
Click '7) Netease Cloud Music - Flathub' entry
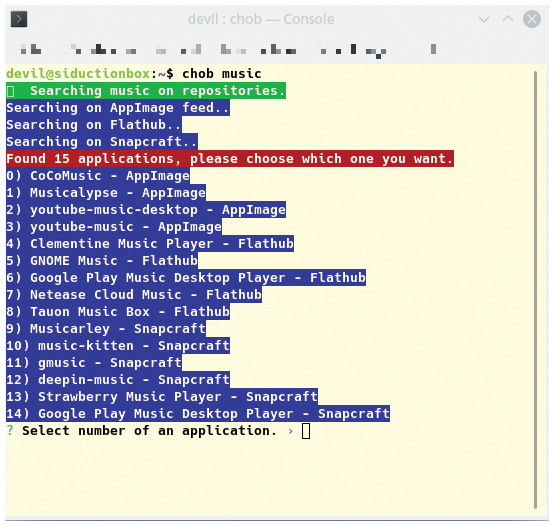(x=134, y=294)
